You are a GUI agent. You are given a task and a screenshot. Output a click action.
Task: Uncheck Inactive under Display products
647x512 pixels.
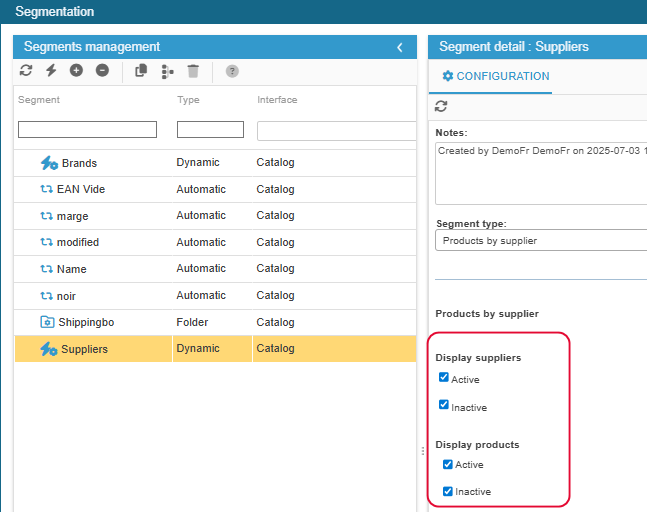click(x=448, y=491)
